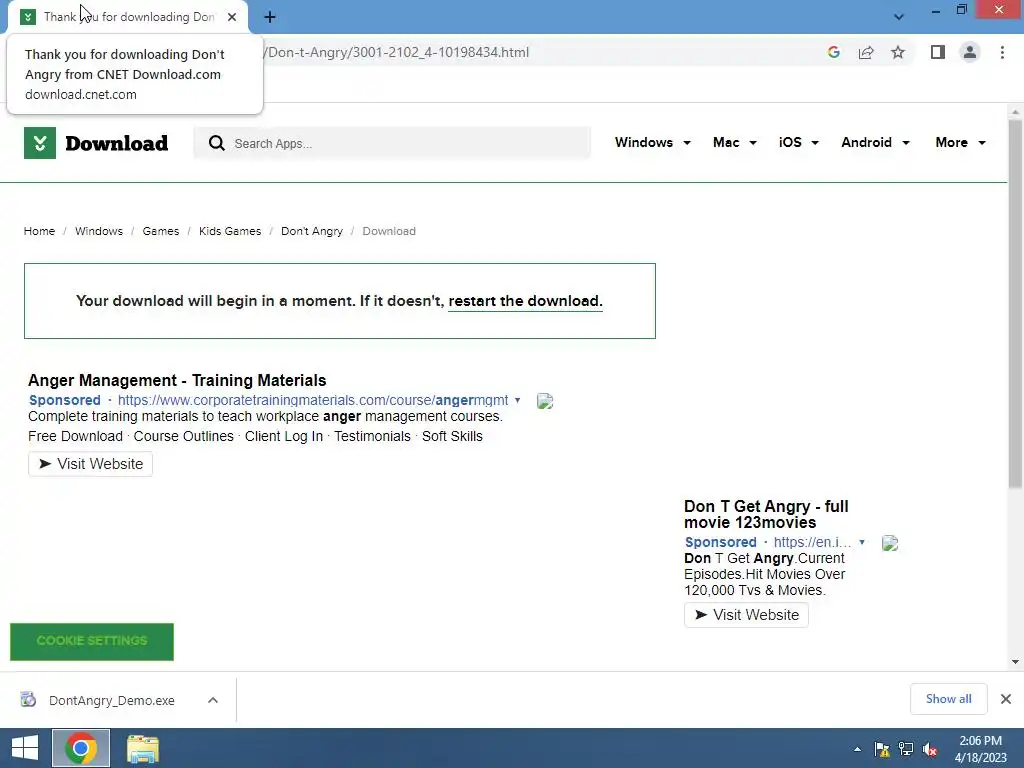Click the Action Center flag tray icon
This screenshot has height=768, width=1024.
[x=882, y=749]
